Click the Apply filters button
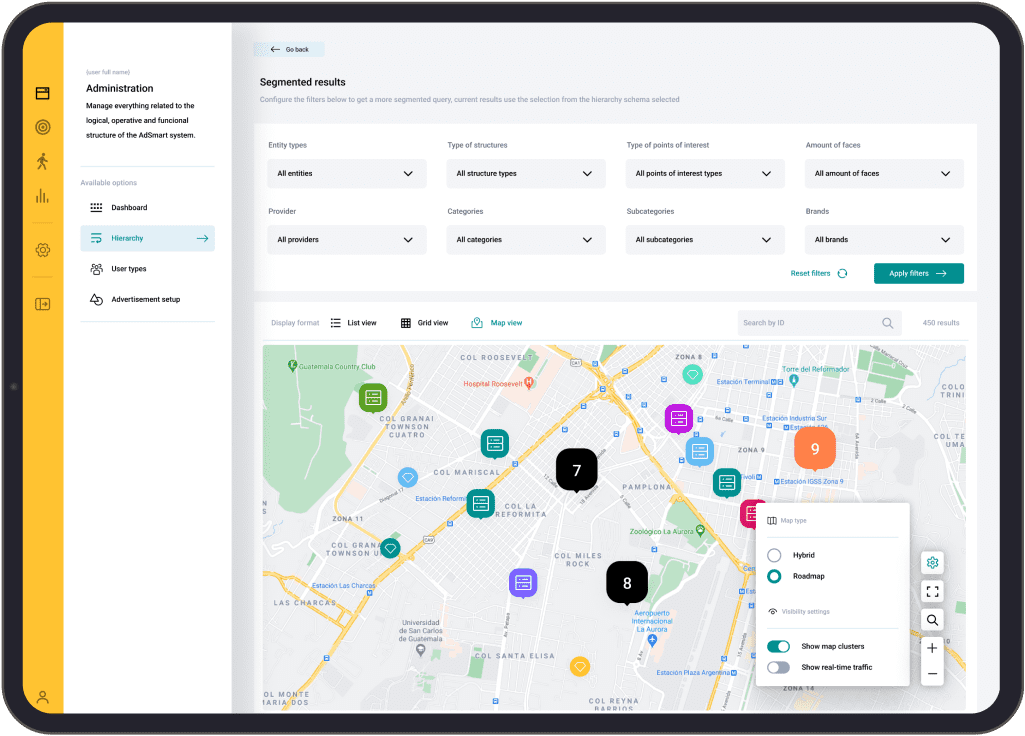 [918, 272]
